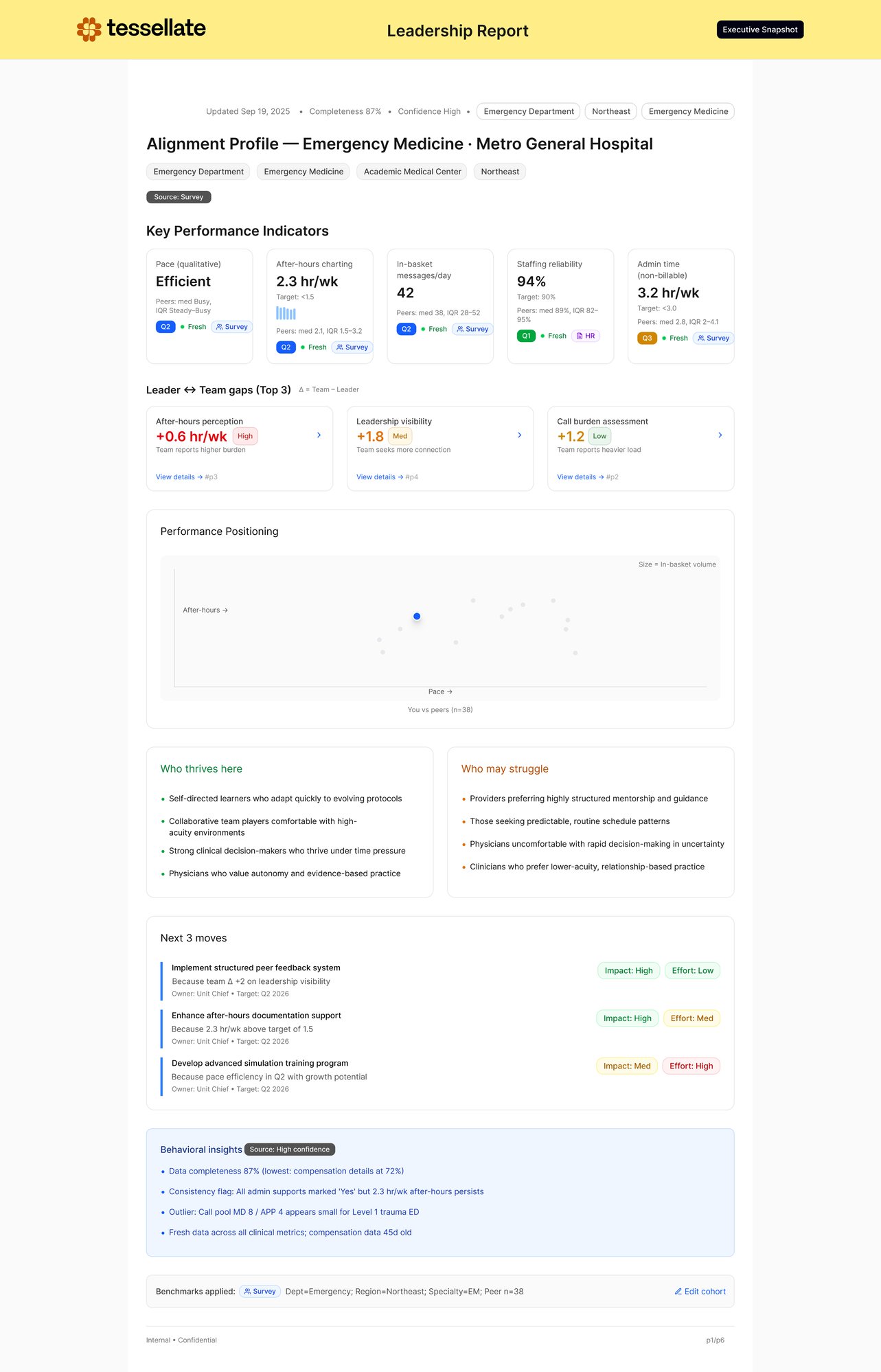Open View details link for After-hours perception

(179, 477)
